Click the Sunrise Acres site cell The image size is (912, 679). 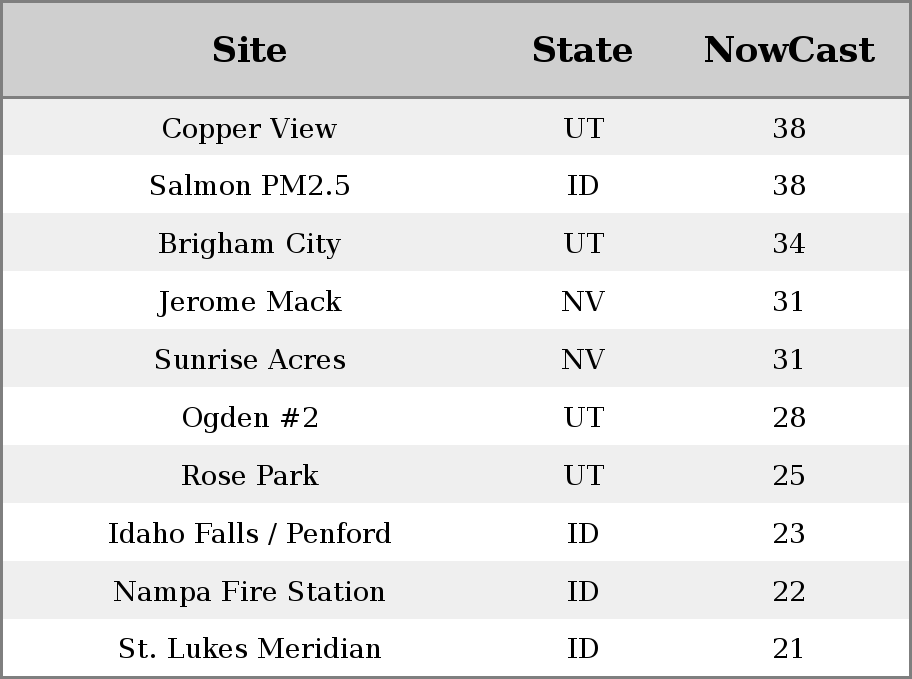point(250,360)
